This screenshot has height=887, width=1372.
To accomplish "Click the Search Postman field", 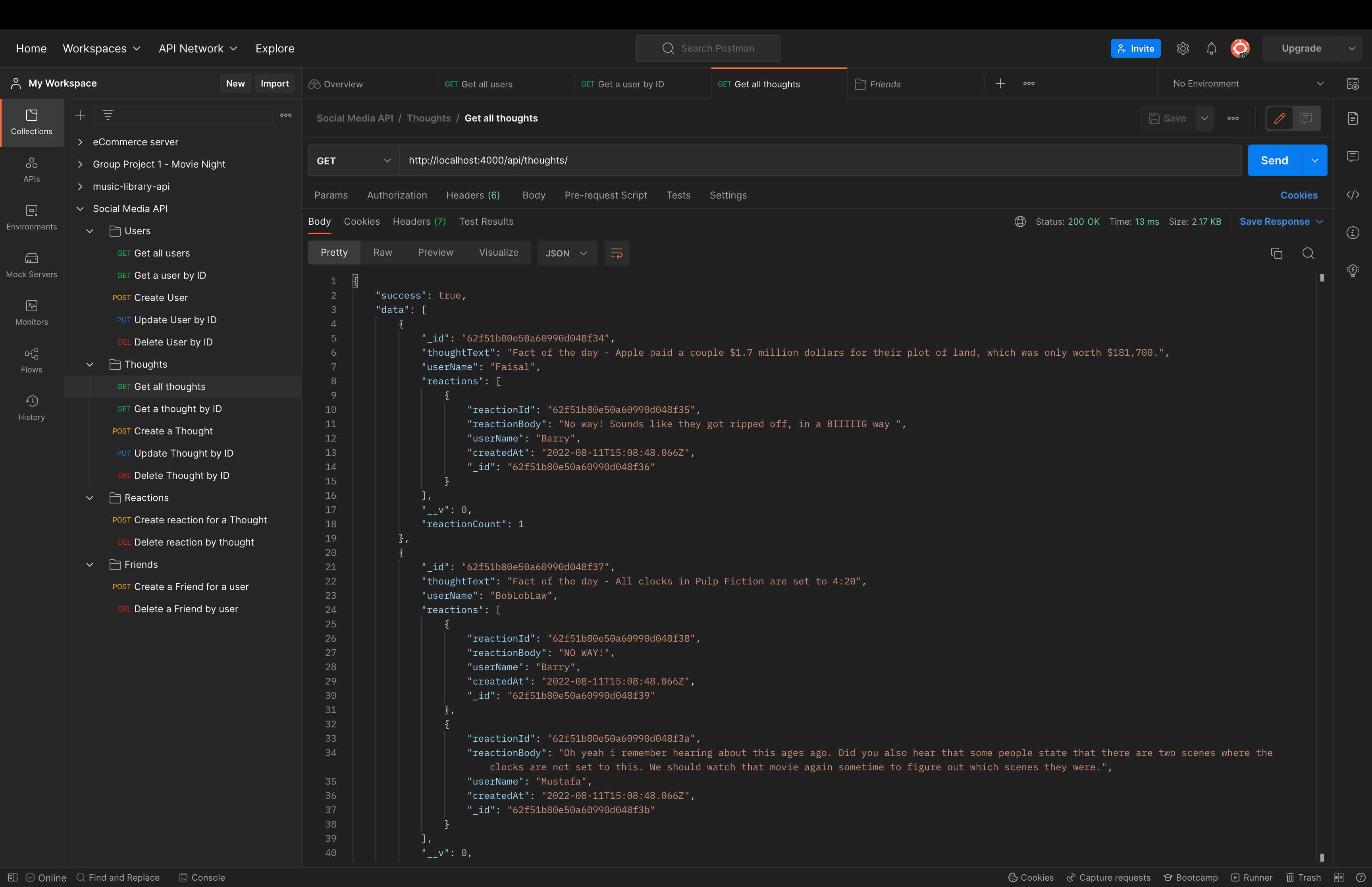I will coord(707,48).
